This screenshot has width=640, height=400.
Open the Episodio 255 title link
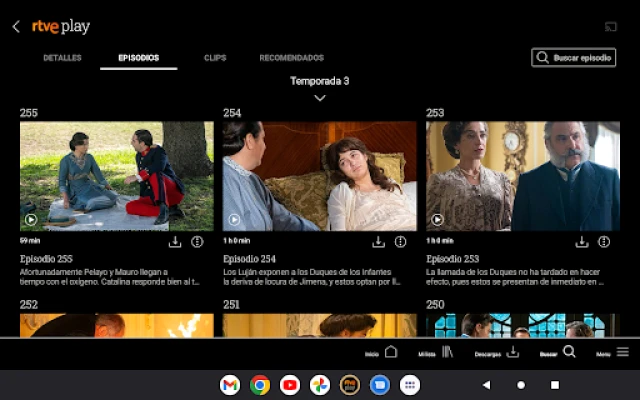coord(46,259)
